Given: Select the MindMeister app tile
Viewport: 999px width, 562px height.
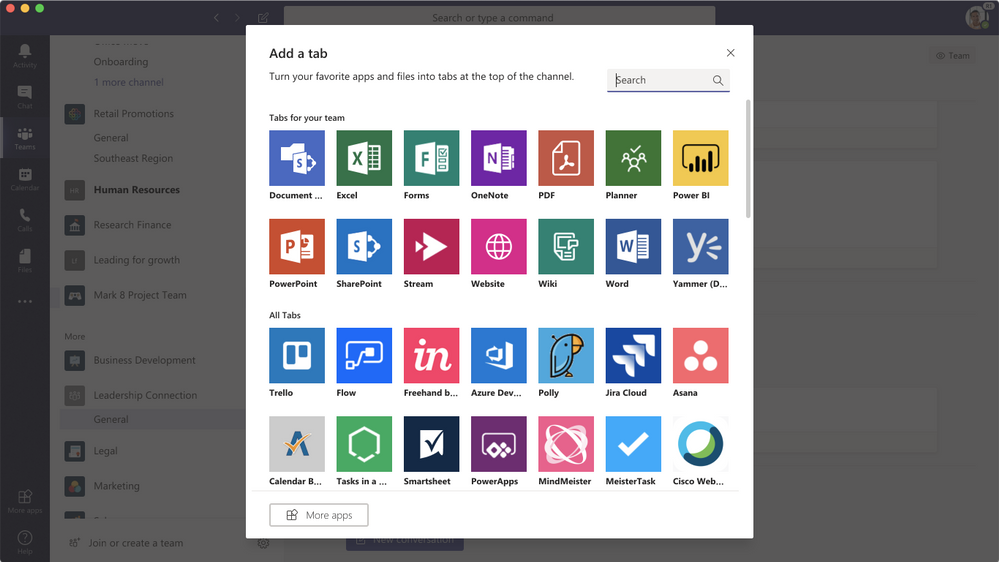Looking at the screenshot, I should pos(566,444).
